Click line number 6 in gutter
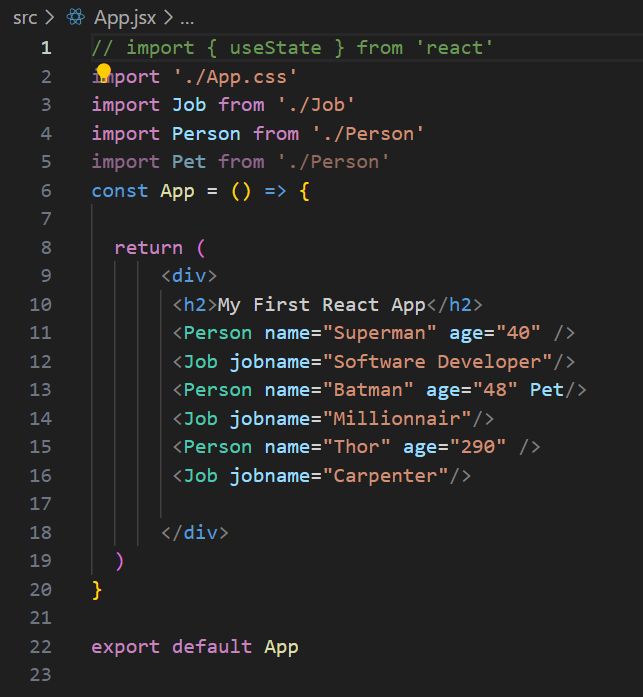643x697 pixels. (x=46, y=191)
